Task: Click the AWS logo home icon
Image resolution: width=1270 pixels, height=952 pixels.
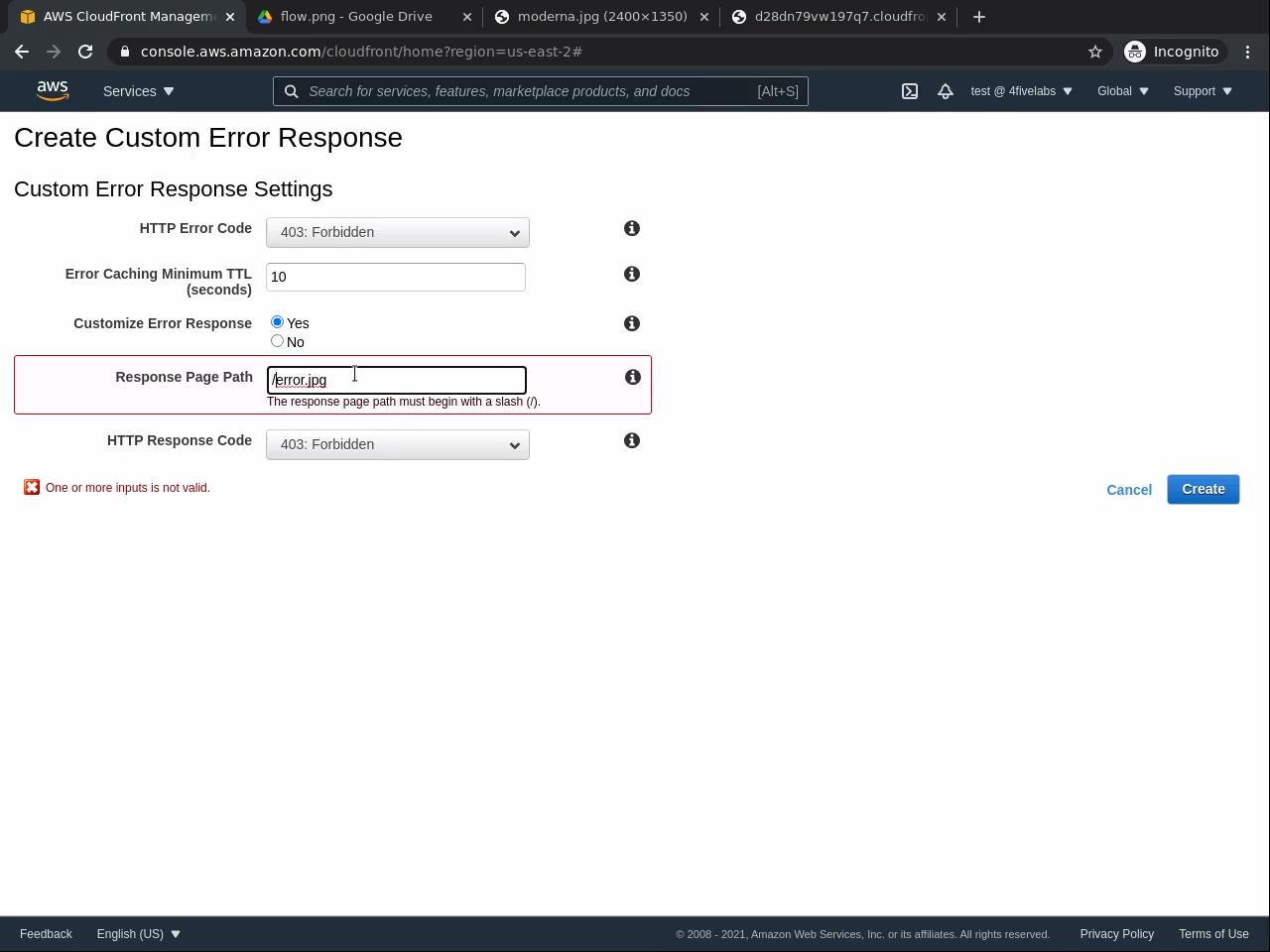Action: coord(53,91)
